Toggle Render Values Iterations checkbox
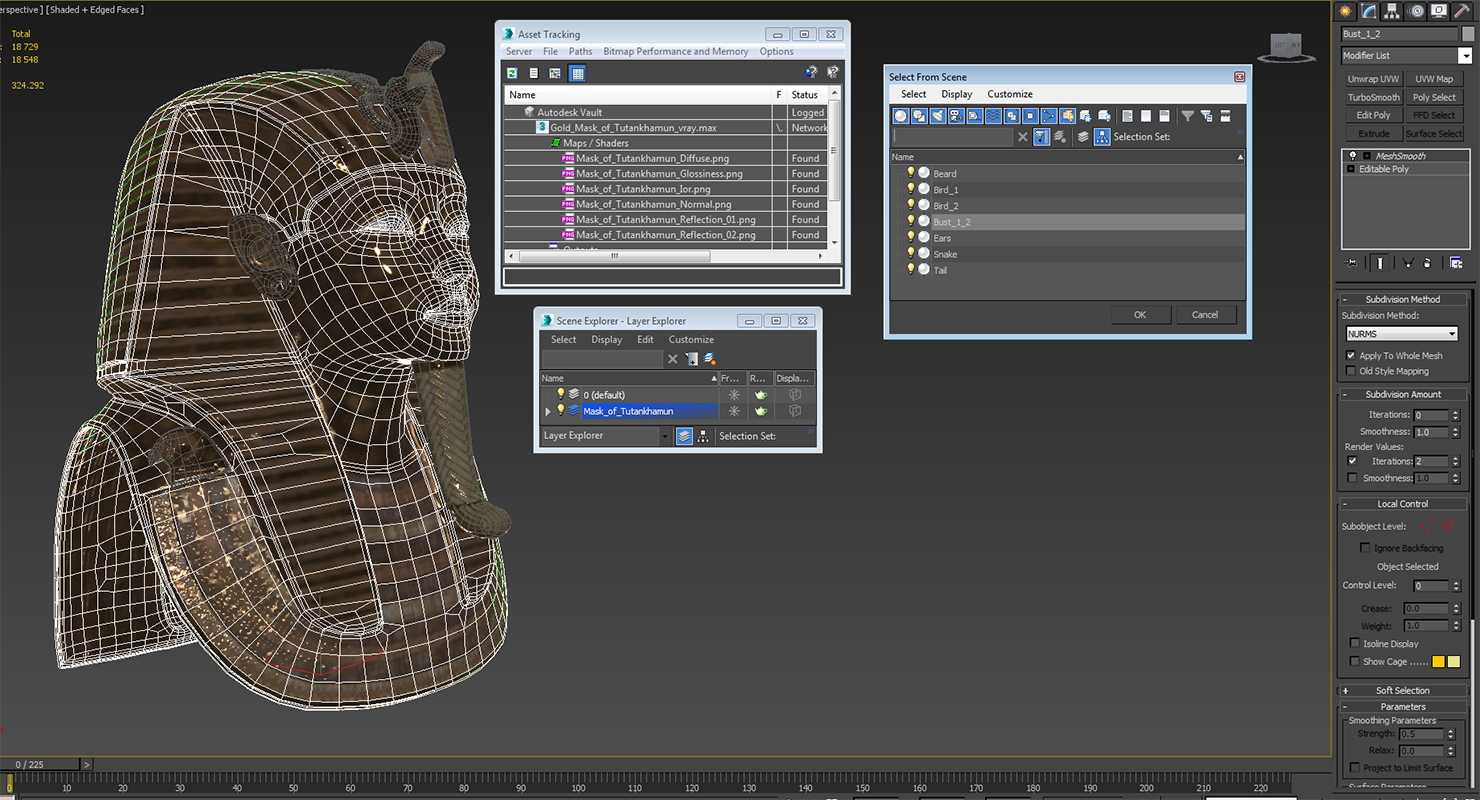The image size is (1480, 800). [x=1352, y=461]
